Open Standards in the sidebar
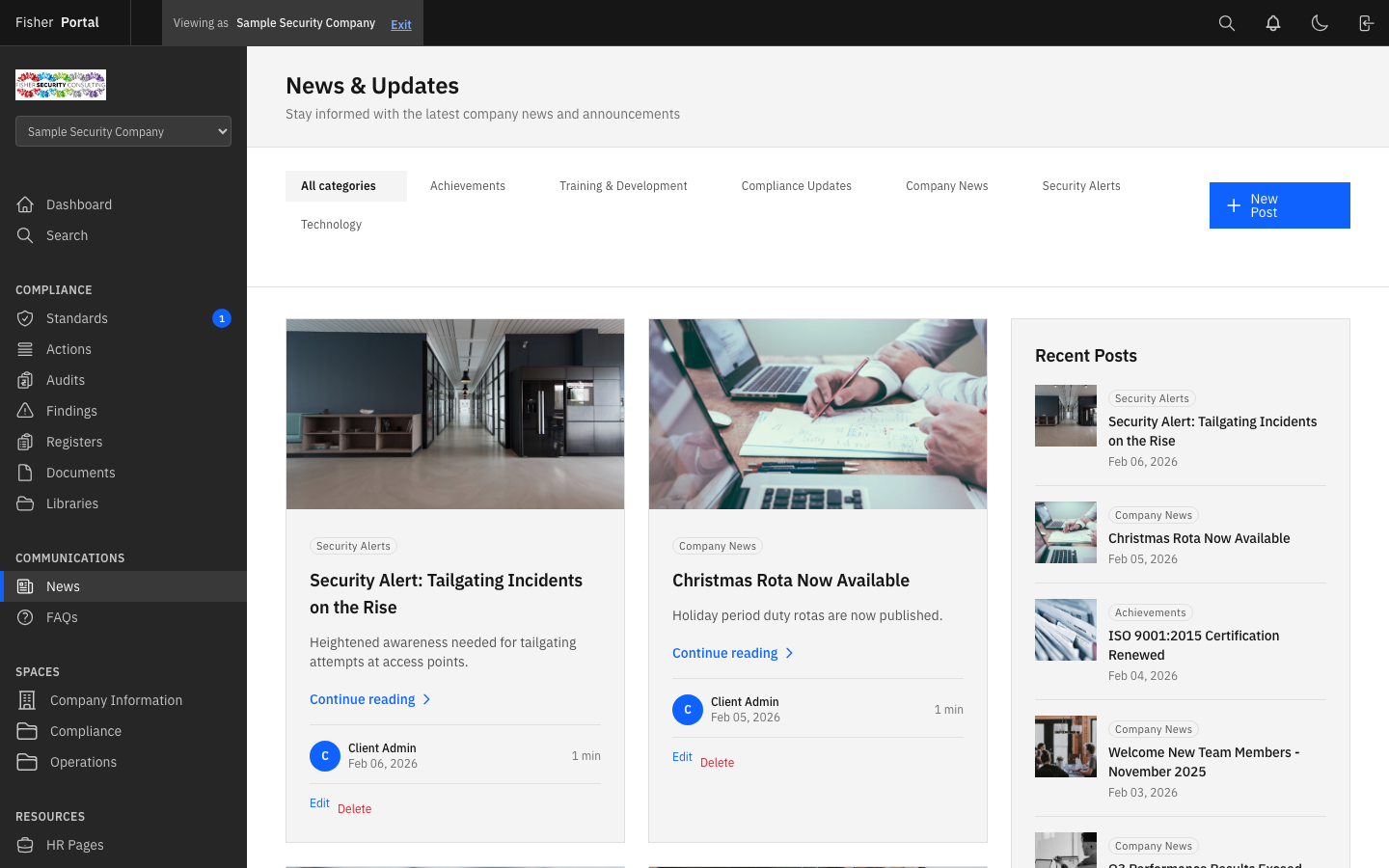Screen dimensions: 1389x868 tap(77, 318)
